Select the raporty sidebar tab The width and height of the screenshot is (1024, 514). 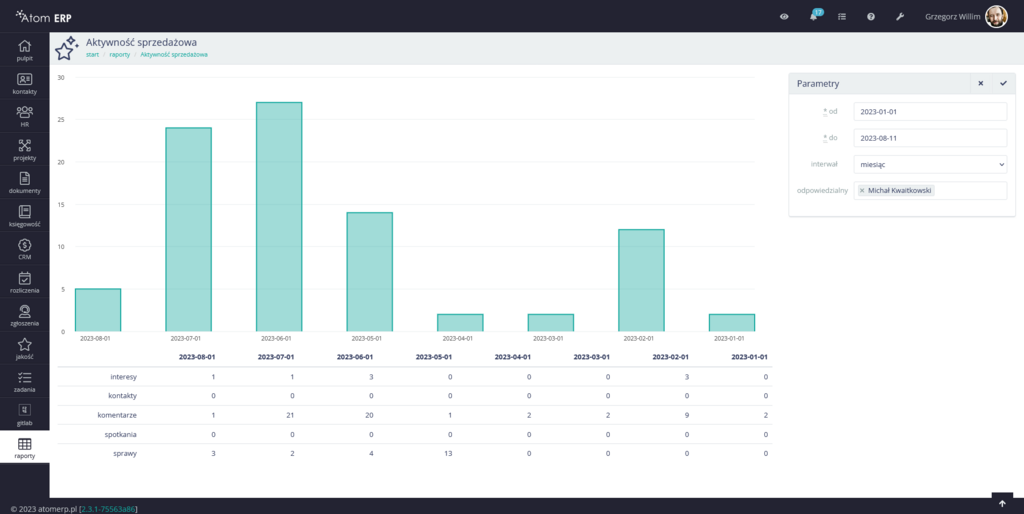tap(24, 447)
